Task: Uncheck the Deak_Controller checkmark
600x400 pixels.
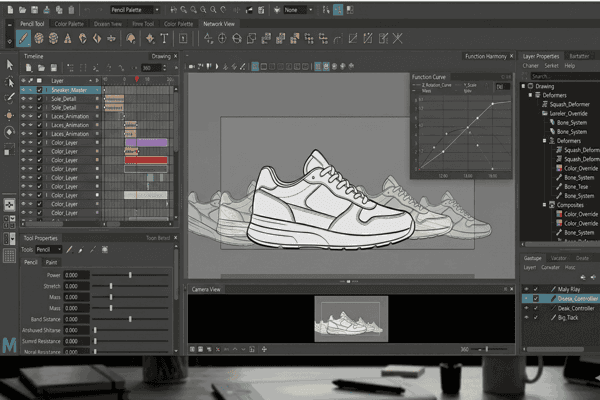Action: [x=536, y=308]
